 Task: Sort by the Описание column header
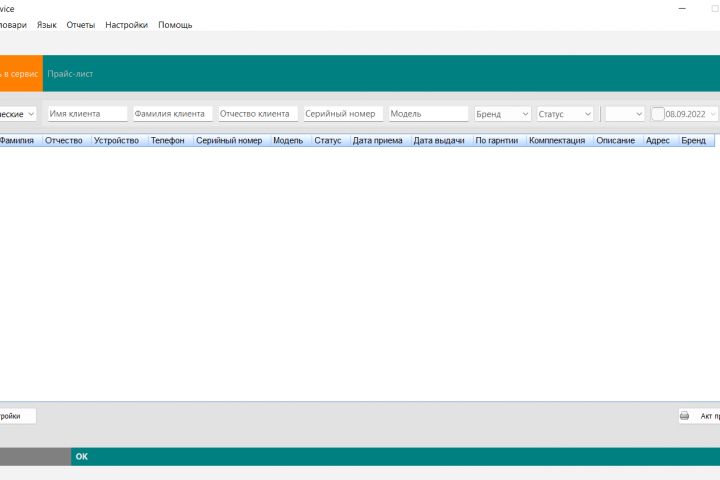tap(618, 141)
